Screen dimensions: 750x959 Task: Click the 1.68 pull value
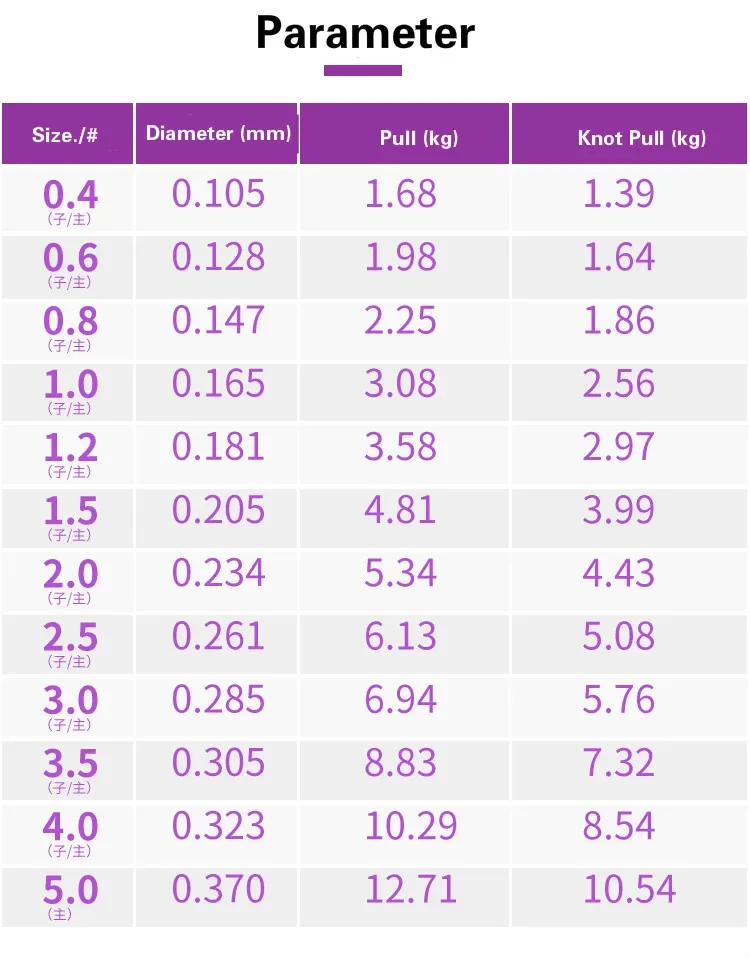(x=400, y=194)
